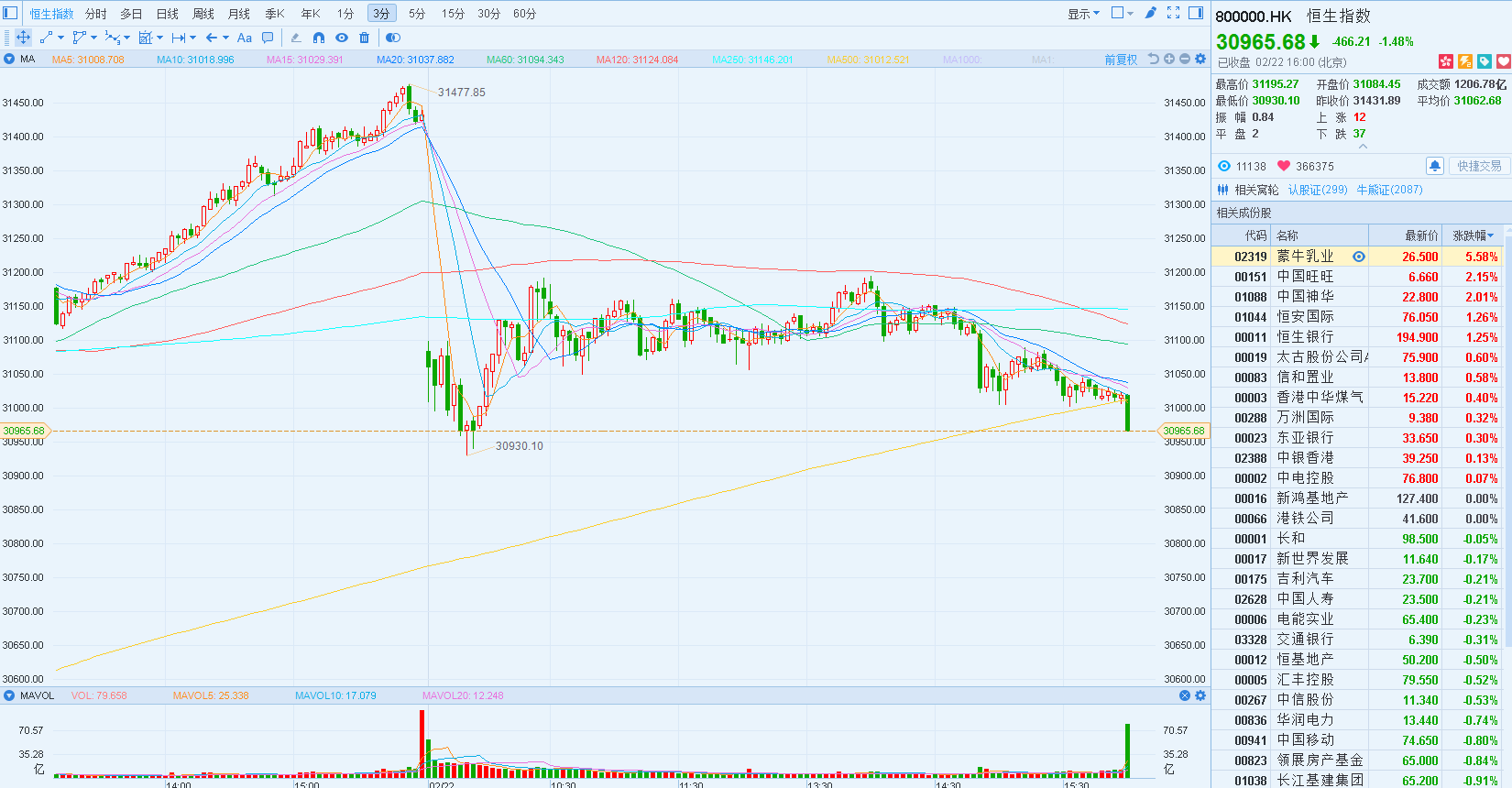Switch to 日线 daily chart tab
The width and height of the screenshot is (1512, 788).
167,14
